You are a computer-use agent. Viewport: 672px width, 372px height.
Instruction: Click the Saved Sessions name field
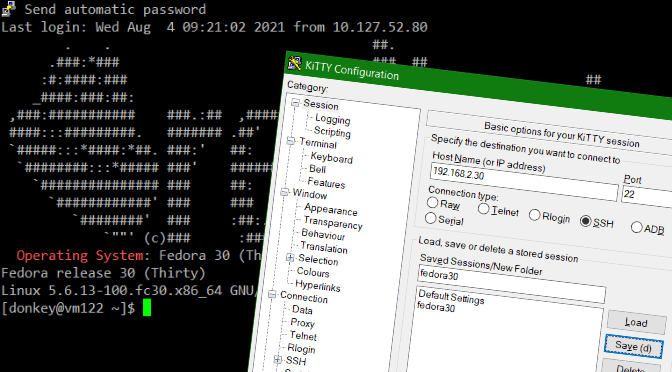coord(511,284)
